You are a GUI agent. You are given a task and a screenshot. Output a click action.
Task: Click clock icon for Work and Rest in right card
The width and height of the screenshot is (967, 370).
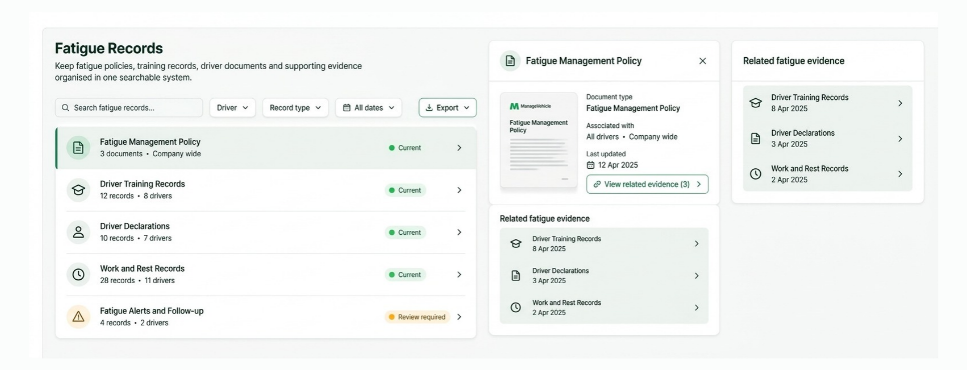point(755,174)
